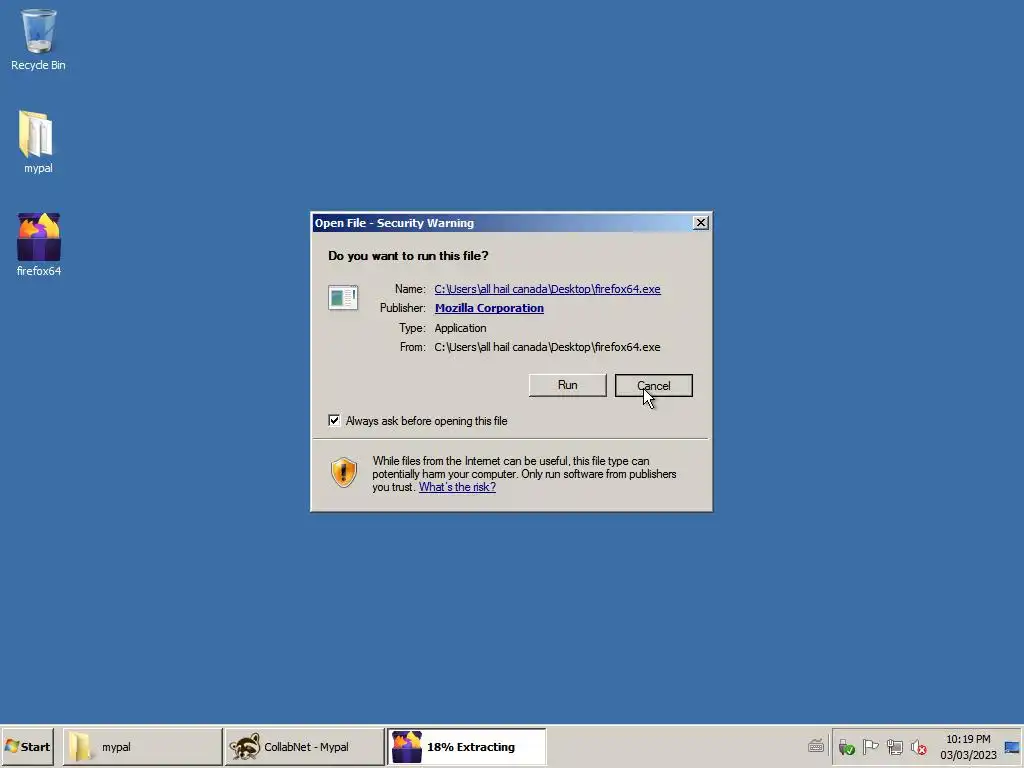
Task: Switch to the 18% Extracting taskbar item
Action: click(466, 746)
